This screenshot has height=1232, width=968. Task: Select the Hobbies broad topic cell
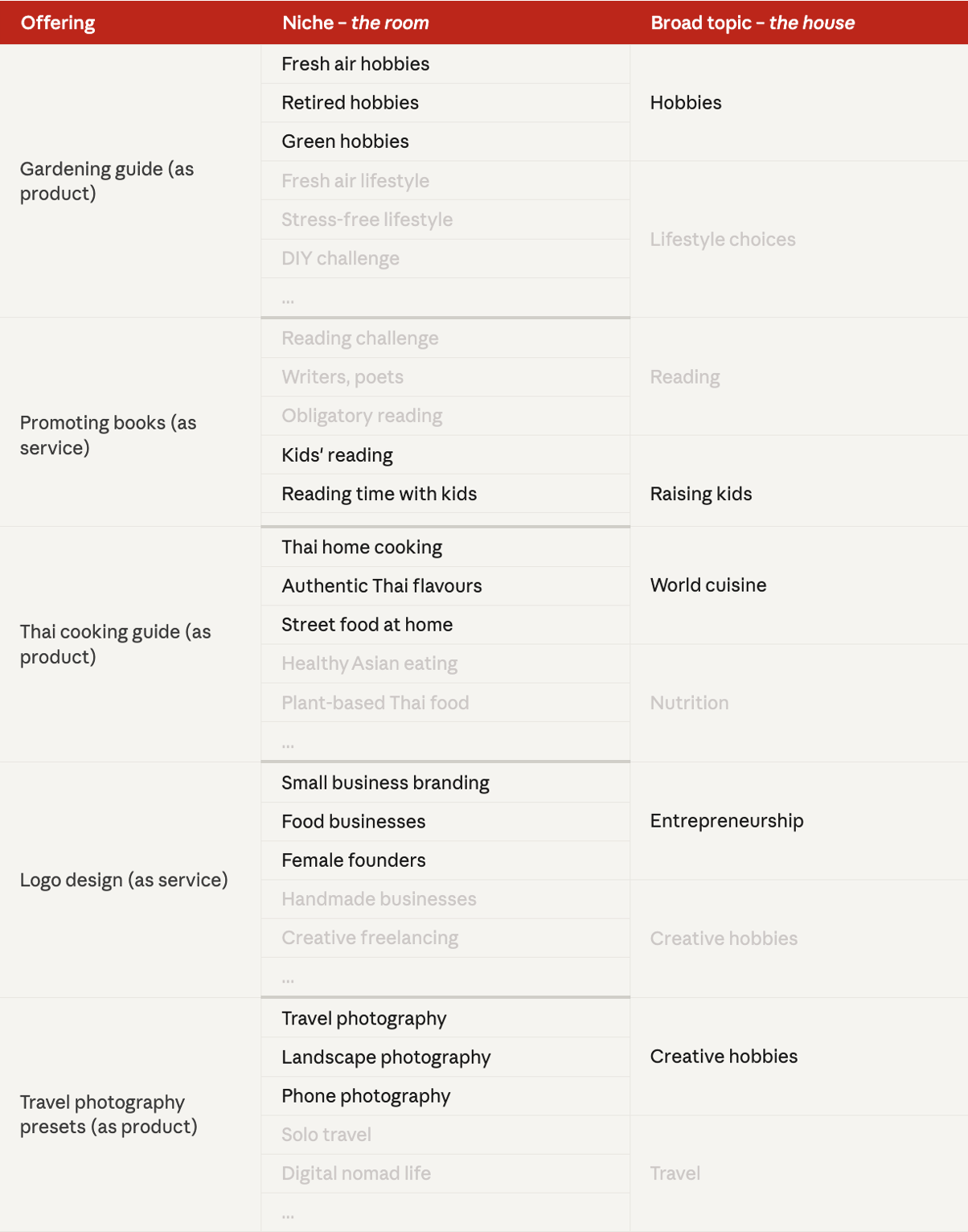point(799,103)
